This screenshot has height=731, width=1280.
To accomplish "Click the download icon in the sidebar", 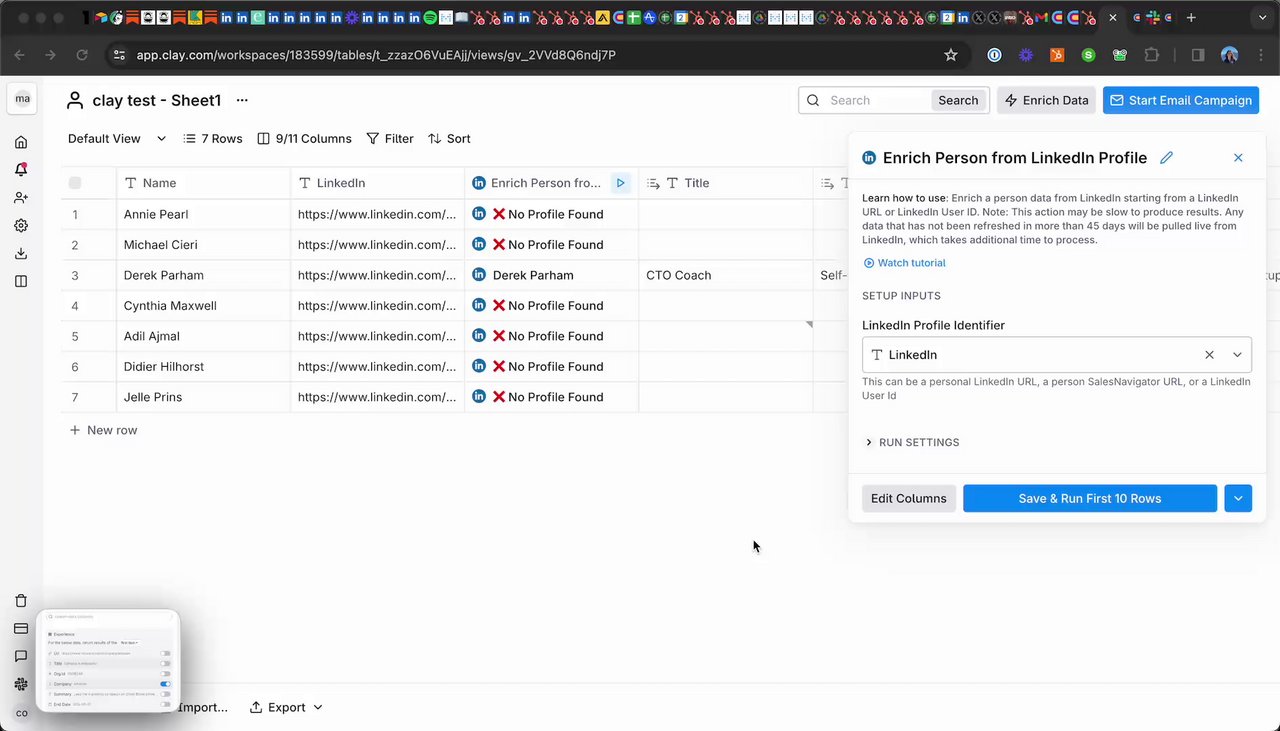I will click(x=21, y=254).
